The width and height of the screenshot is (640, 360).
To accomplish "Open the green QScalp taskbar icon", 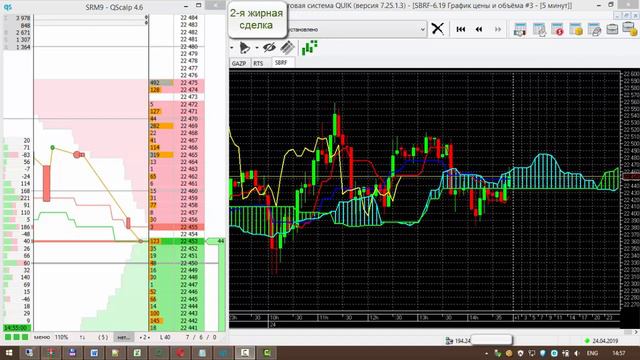I will 267,353.
